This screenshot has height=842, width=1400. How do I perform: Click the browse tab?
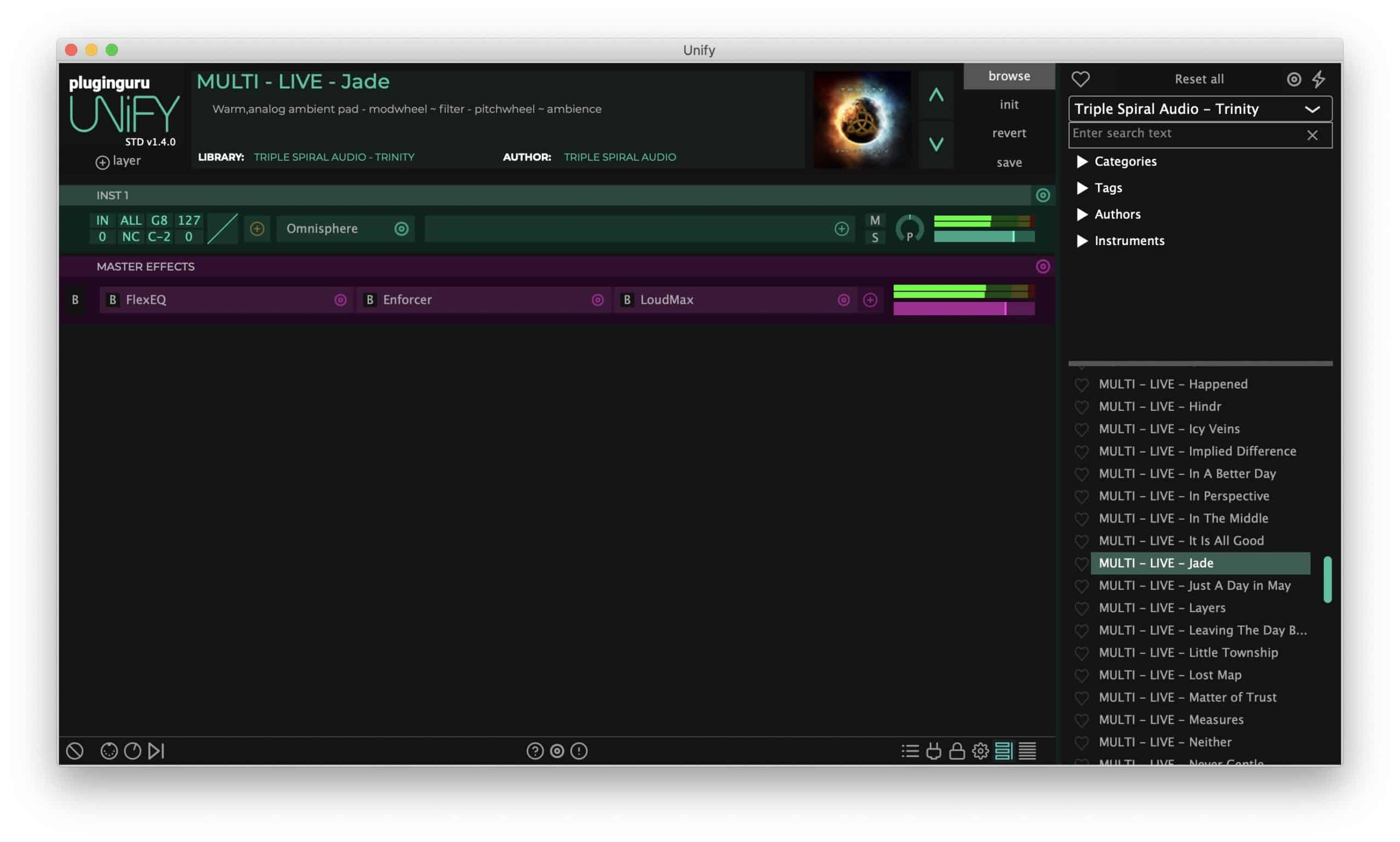pos(1009,76)
